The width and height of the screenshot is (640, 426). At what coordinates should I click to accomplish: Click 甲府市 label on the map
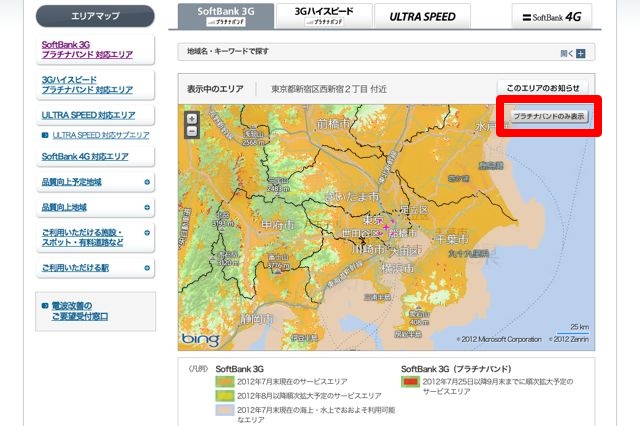click(278, 225)
